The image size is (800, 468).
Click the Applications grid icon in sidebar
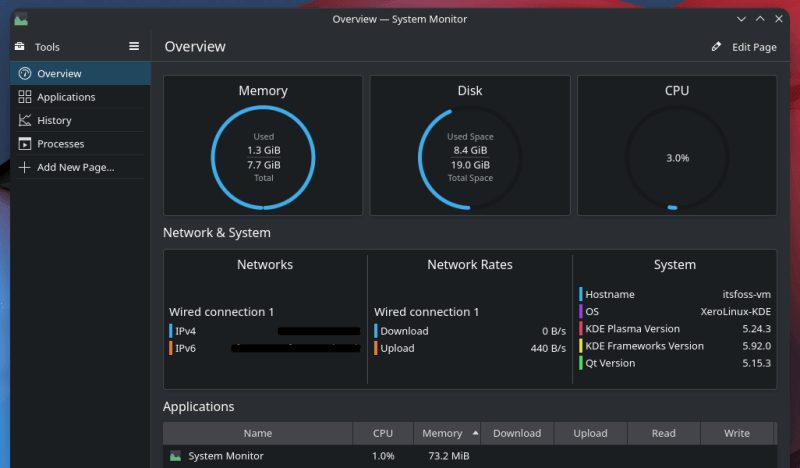[25, 97]
